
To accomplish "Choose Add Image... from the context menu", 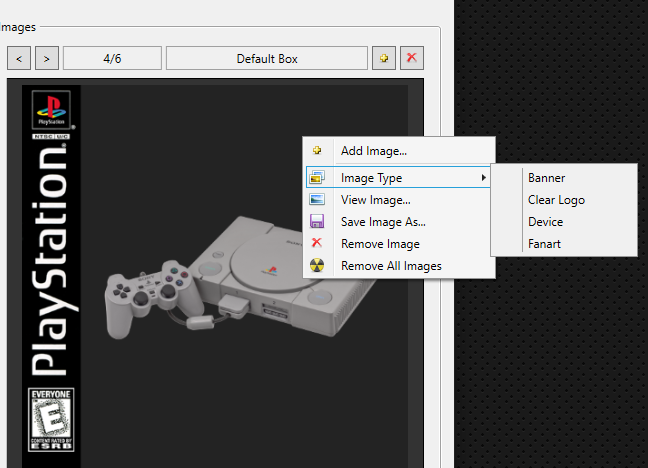I will (399, 151).
